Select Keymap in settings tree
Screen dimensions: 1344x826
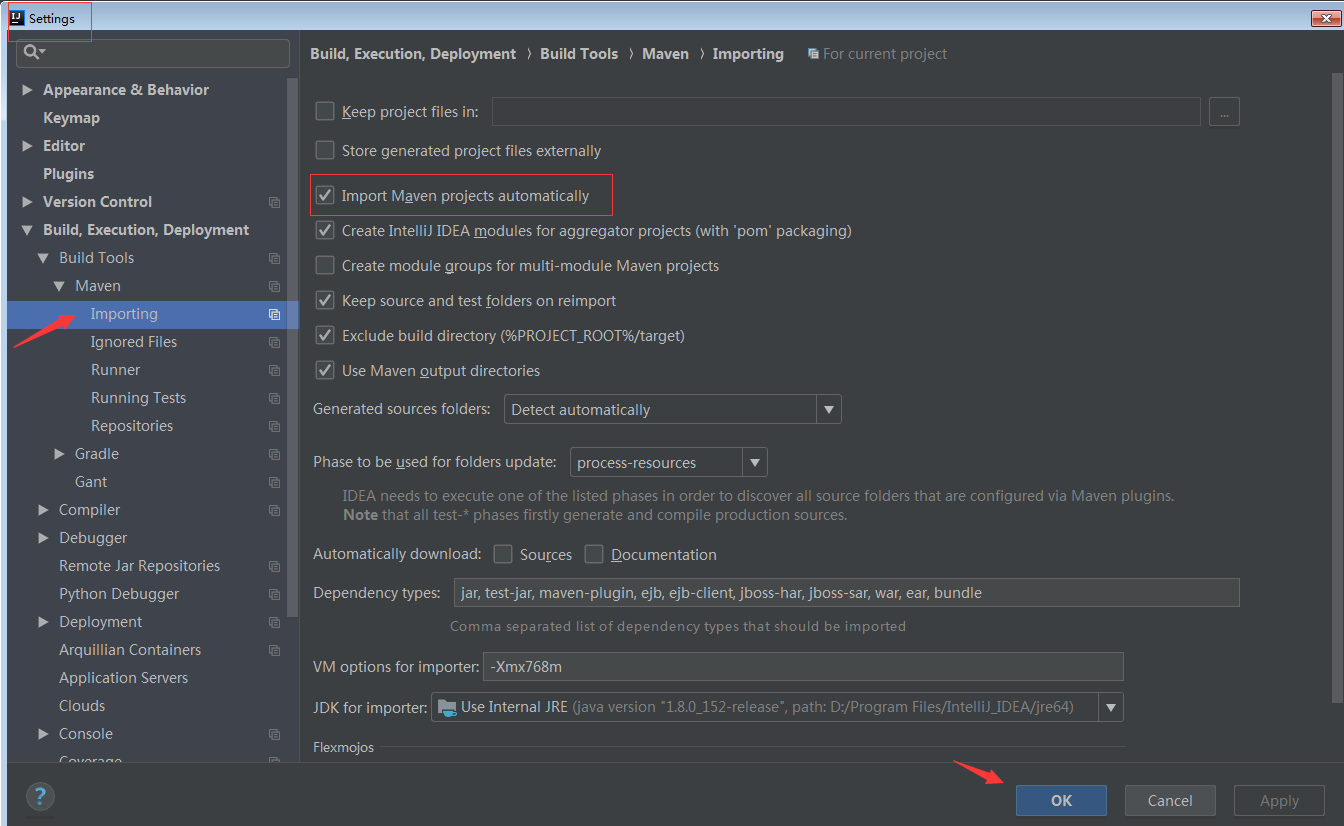[71, 118]
